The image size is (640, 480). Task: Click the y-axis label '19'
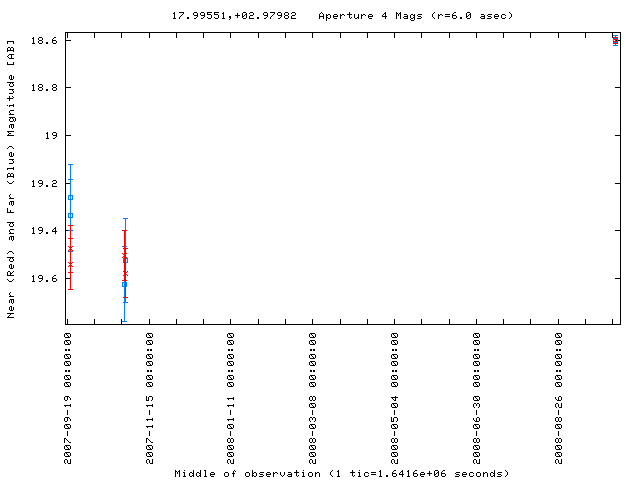(51, 136)
